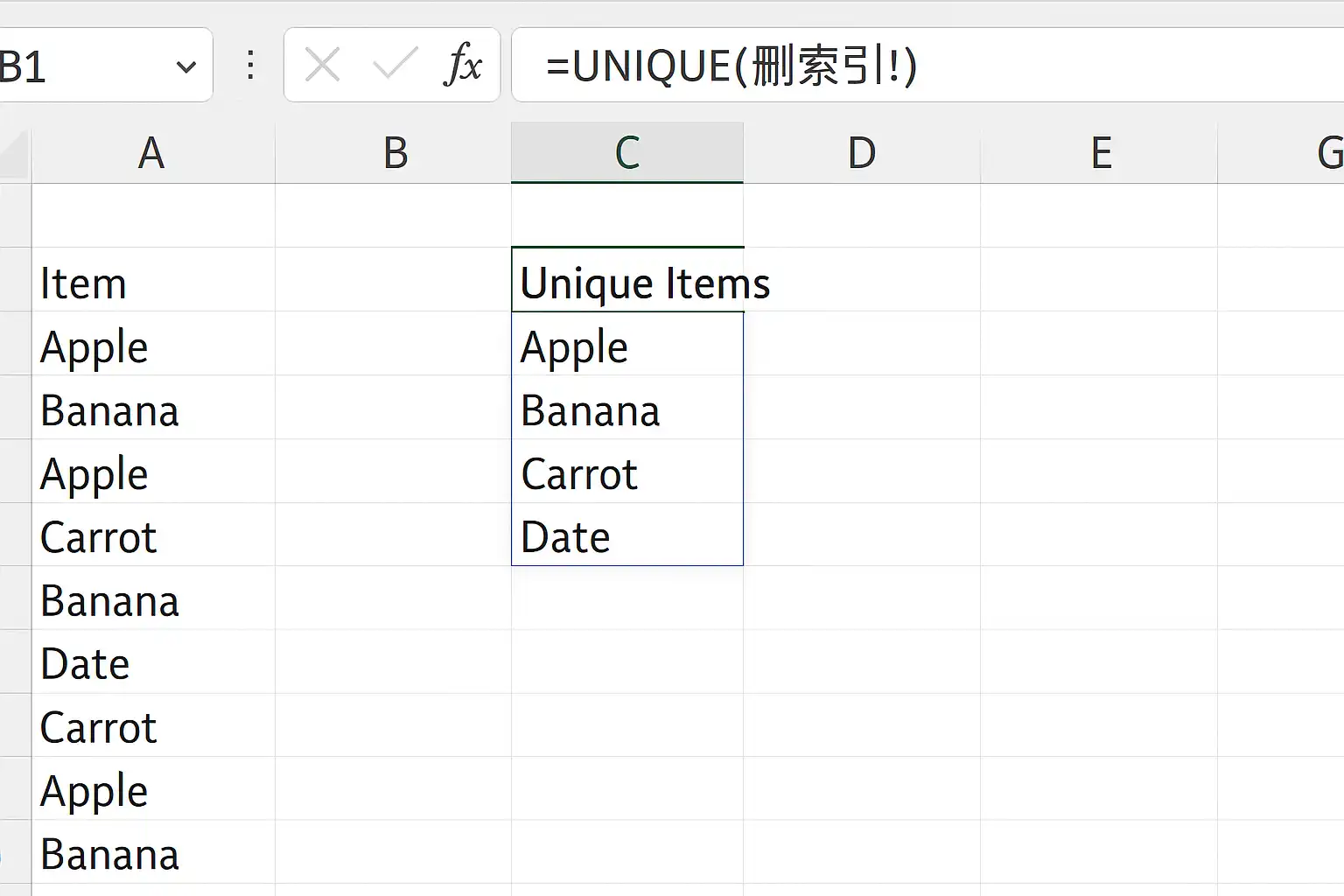Click the Insert Function fx icon

[463, 65]
